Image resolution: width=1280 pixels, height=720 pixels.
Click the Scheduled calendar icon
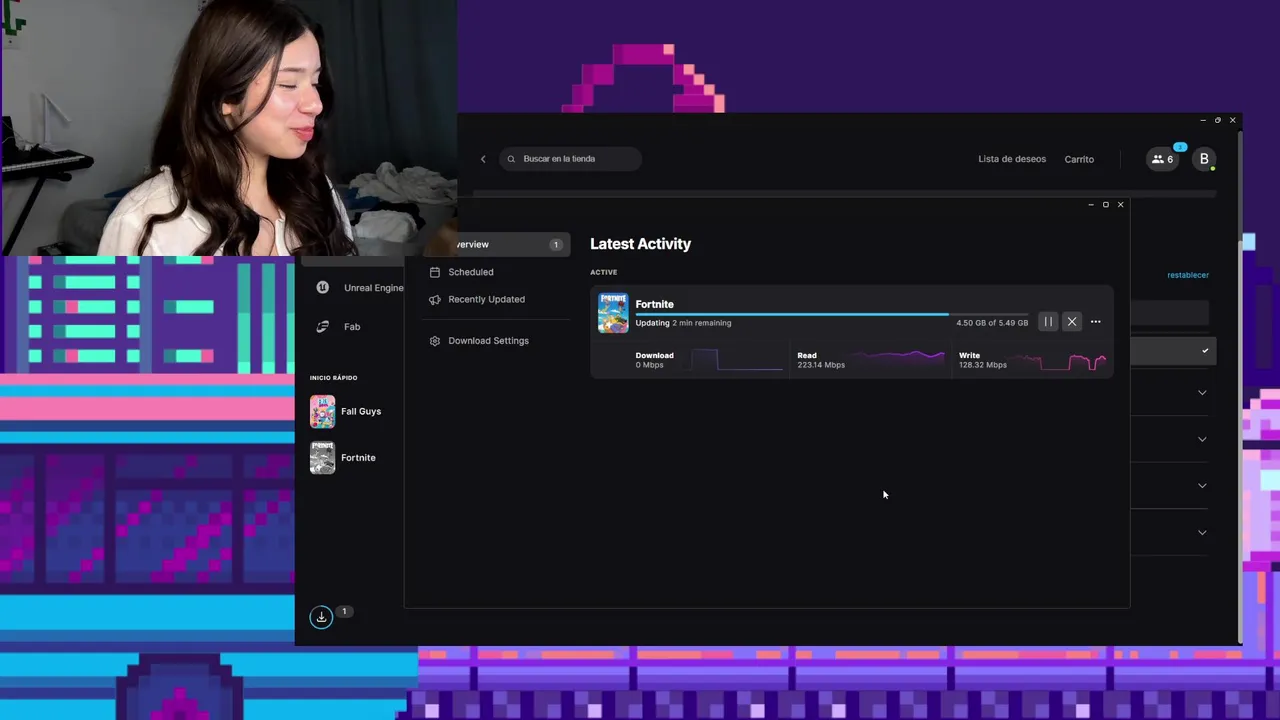click(434, 272)
